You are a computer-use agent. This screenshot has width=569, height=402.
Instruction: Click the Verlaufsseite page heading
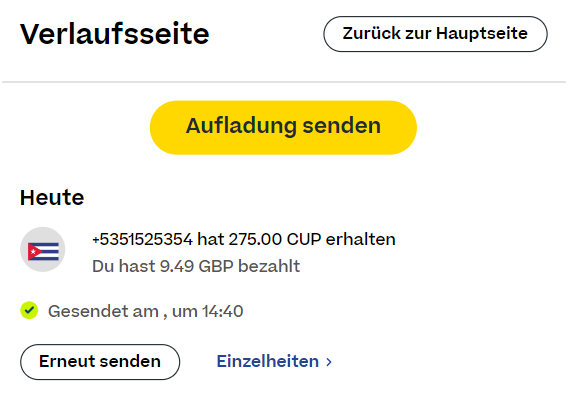tap(115, 34)
